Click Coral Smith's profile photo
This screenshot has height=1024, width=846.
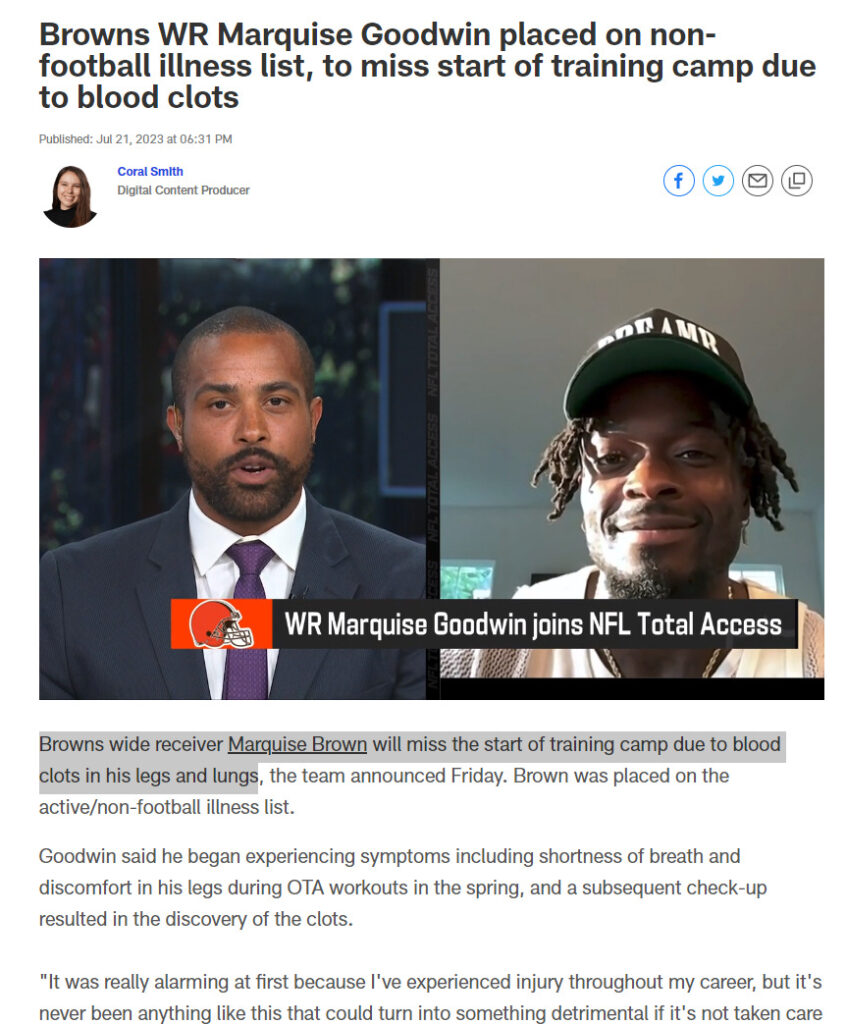(x=70, y=197)
